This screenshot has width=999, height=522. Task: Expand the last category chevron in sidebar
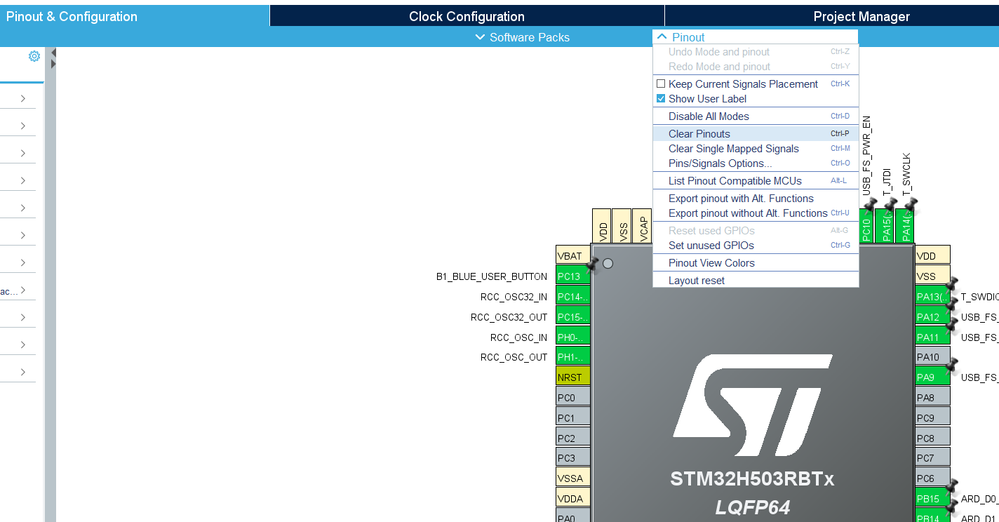tap(23, 372)
